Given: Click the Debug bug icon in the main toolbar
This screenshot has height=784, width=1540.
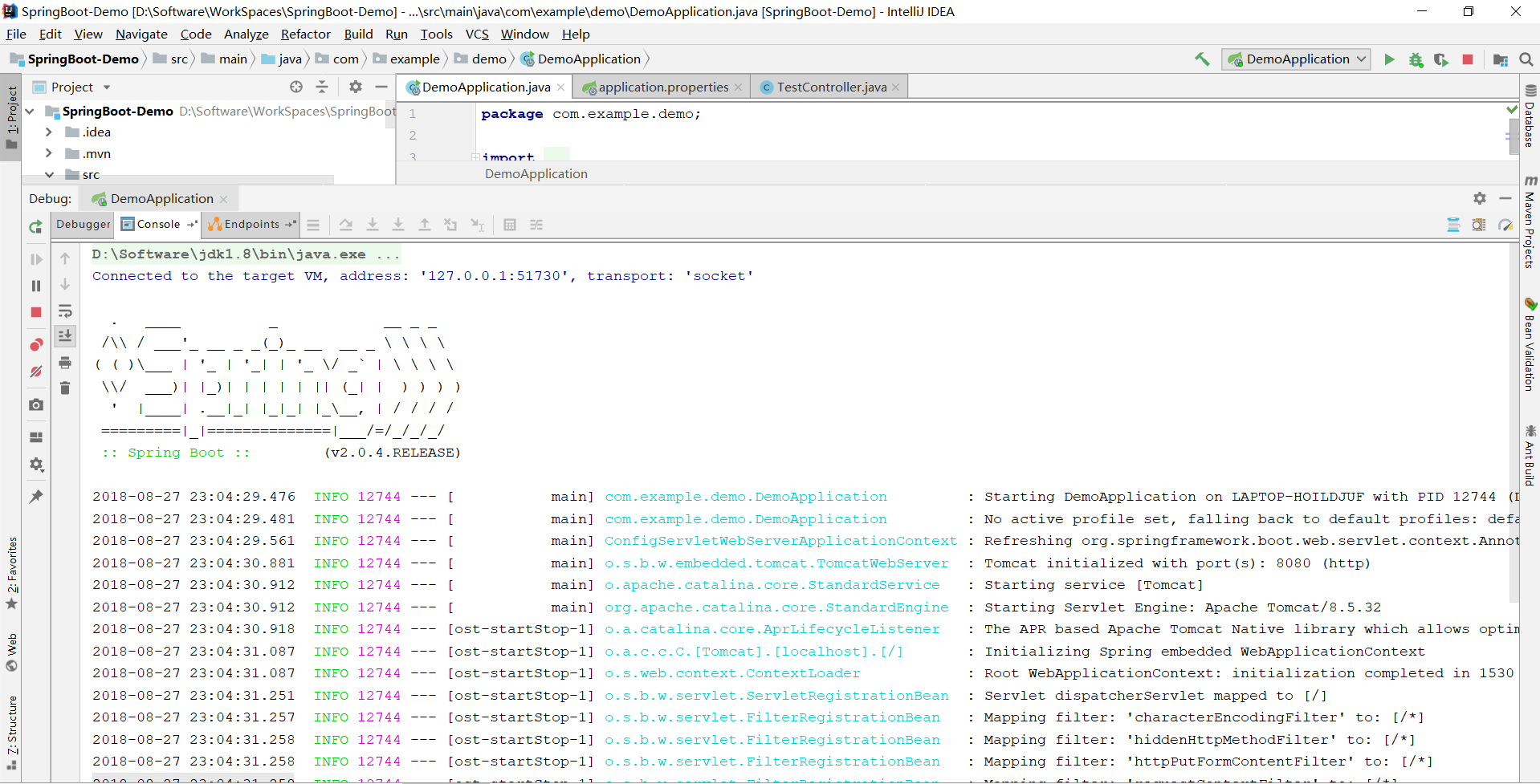Looking at the screenshot, I should pyautogui.click(x=1416, y=59).
